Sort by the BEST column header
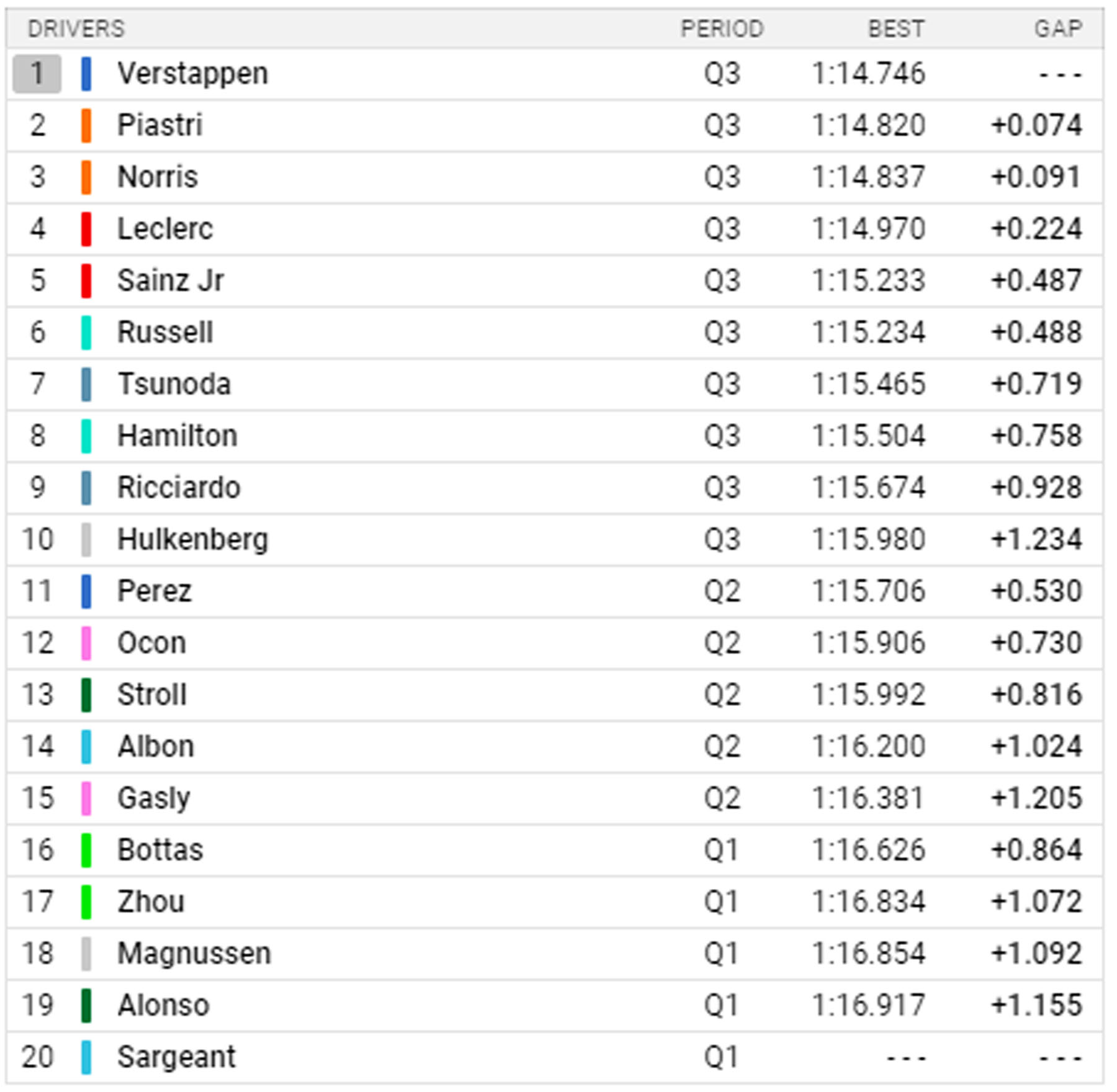Viewport: 1117px width, 1092px height. click(x=895, y=29)
